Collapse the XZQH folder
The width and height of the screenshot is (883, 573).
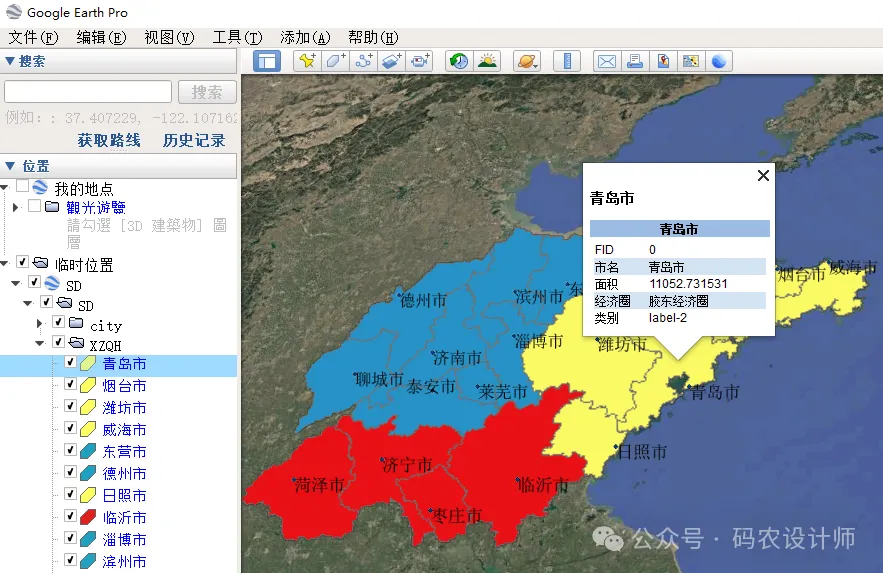(x=40, y=343)
